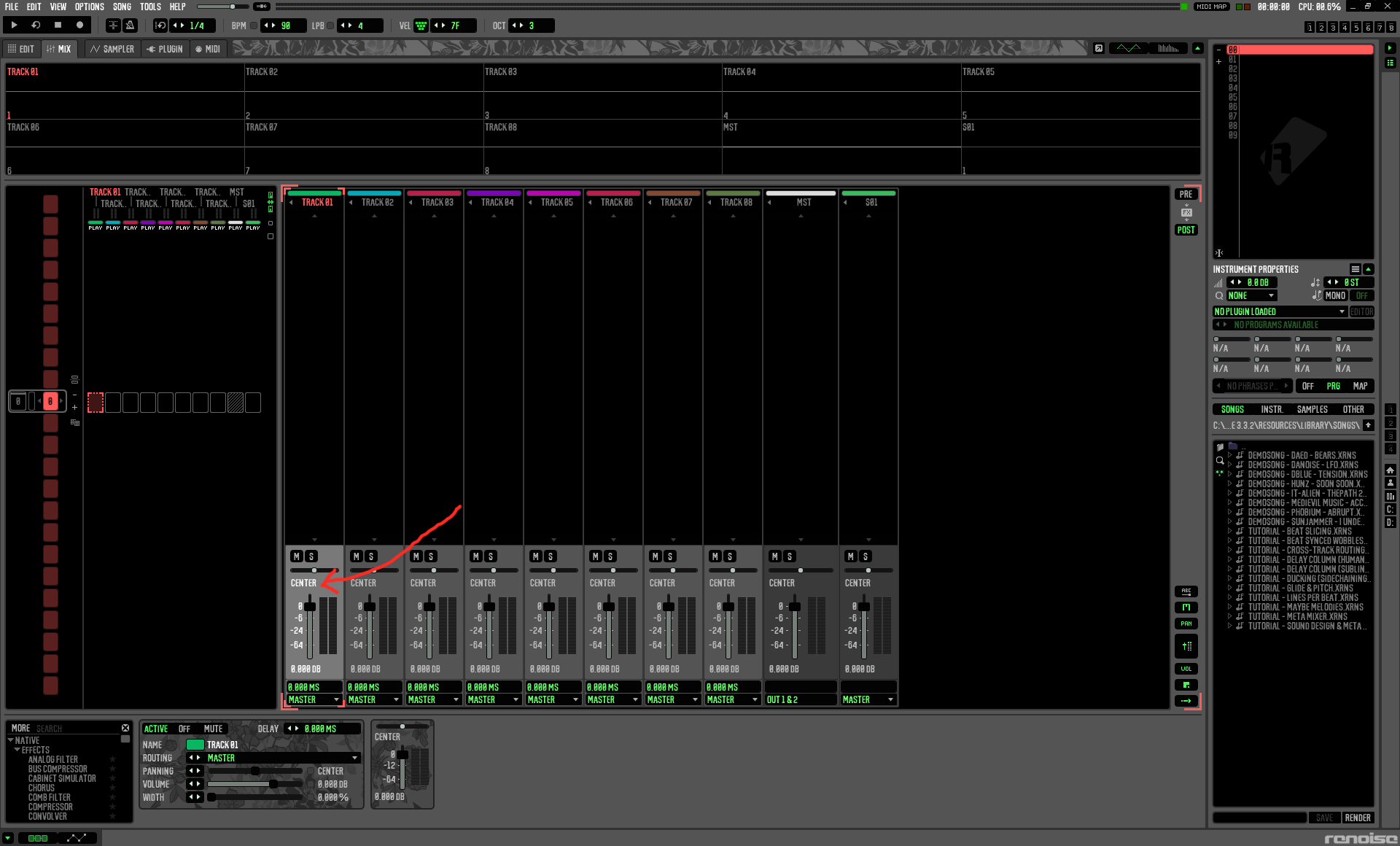Image resolution: width=1400 pixels, height=846 pixels.
Task: Switch to the Plugin tab
Action: coord(165,49)
